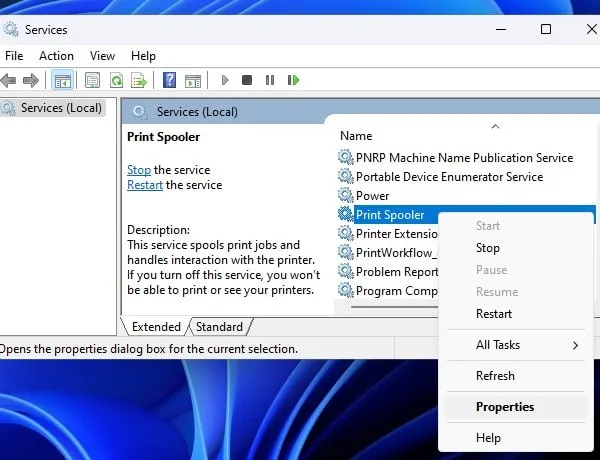The height and width of the screenshot is (460, 600).
Task: Switch to the Standard tab
Action: pyautogui.click(x=219, y=327)
